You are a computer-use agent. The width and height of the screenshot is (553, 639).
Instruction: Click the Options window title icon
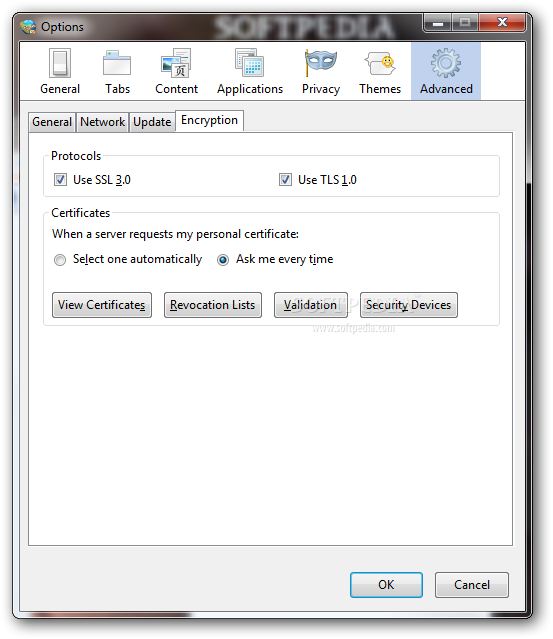pyautogui.click(x=28, y=26)
